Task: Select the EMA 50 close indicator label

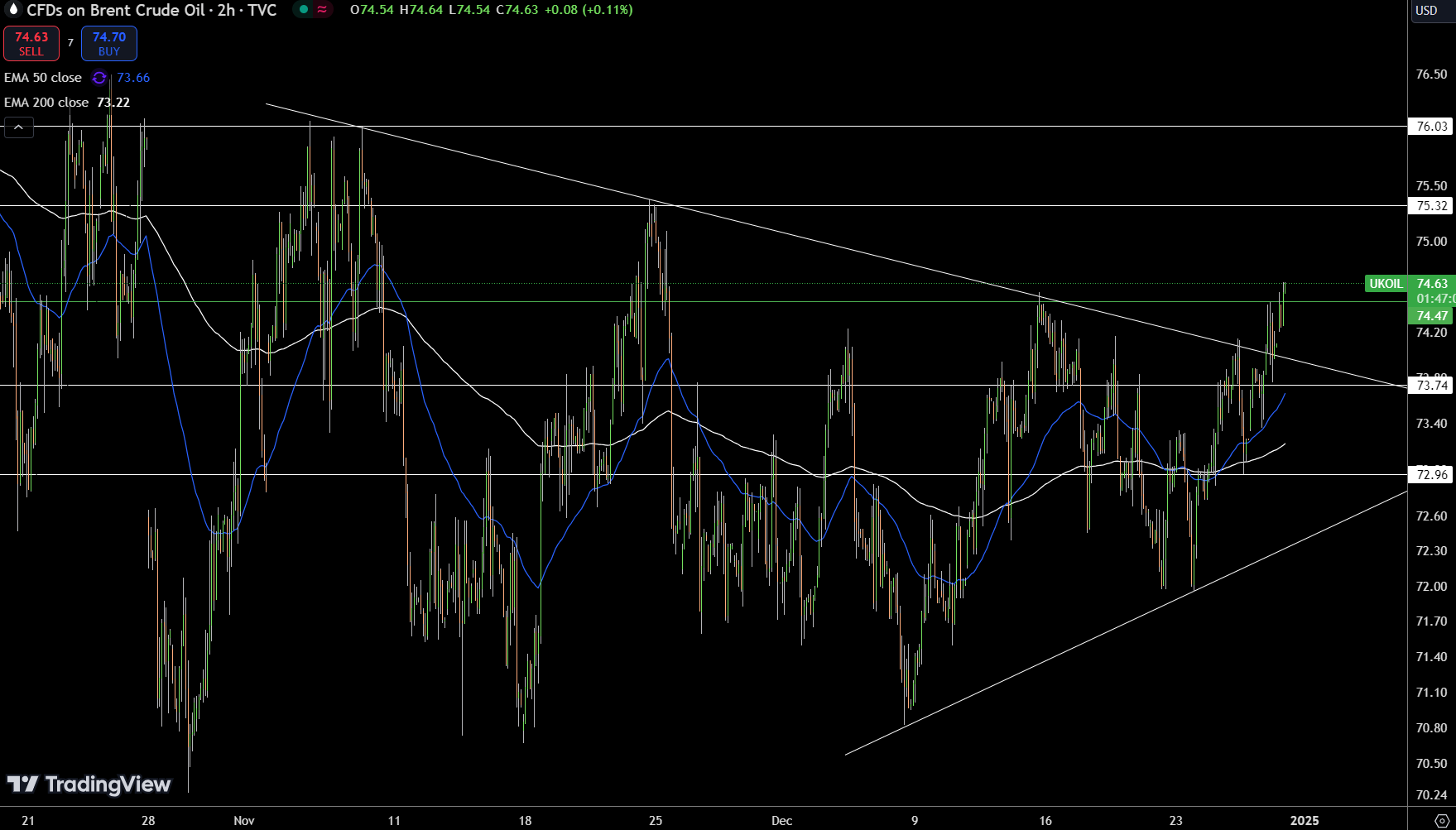Action: coord(43,78)
